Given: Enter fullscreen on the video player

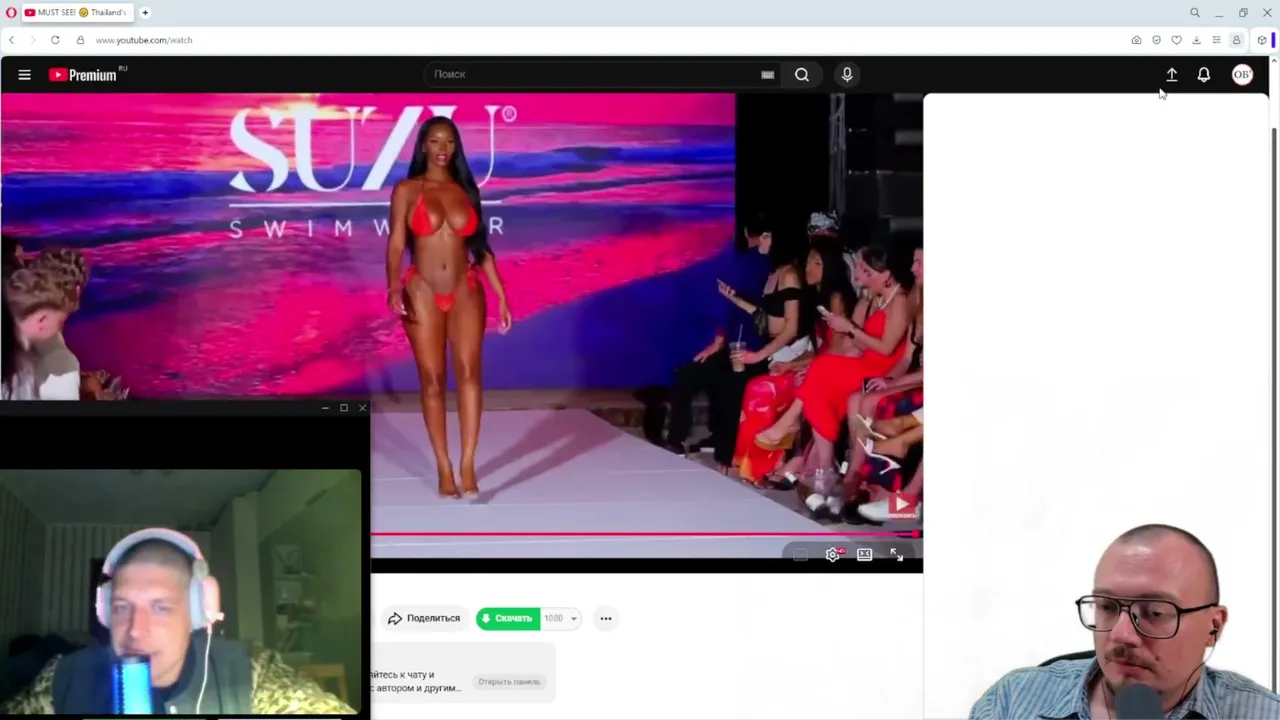Looking at the screenshot, I should (897, 554).
